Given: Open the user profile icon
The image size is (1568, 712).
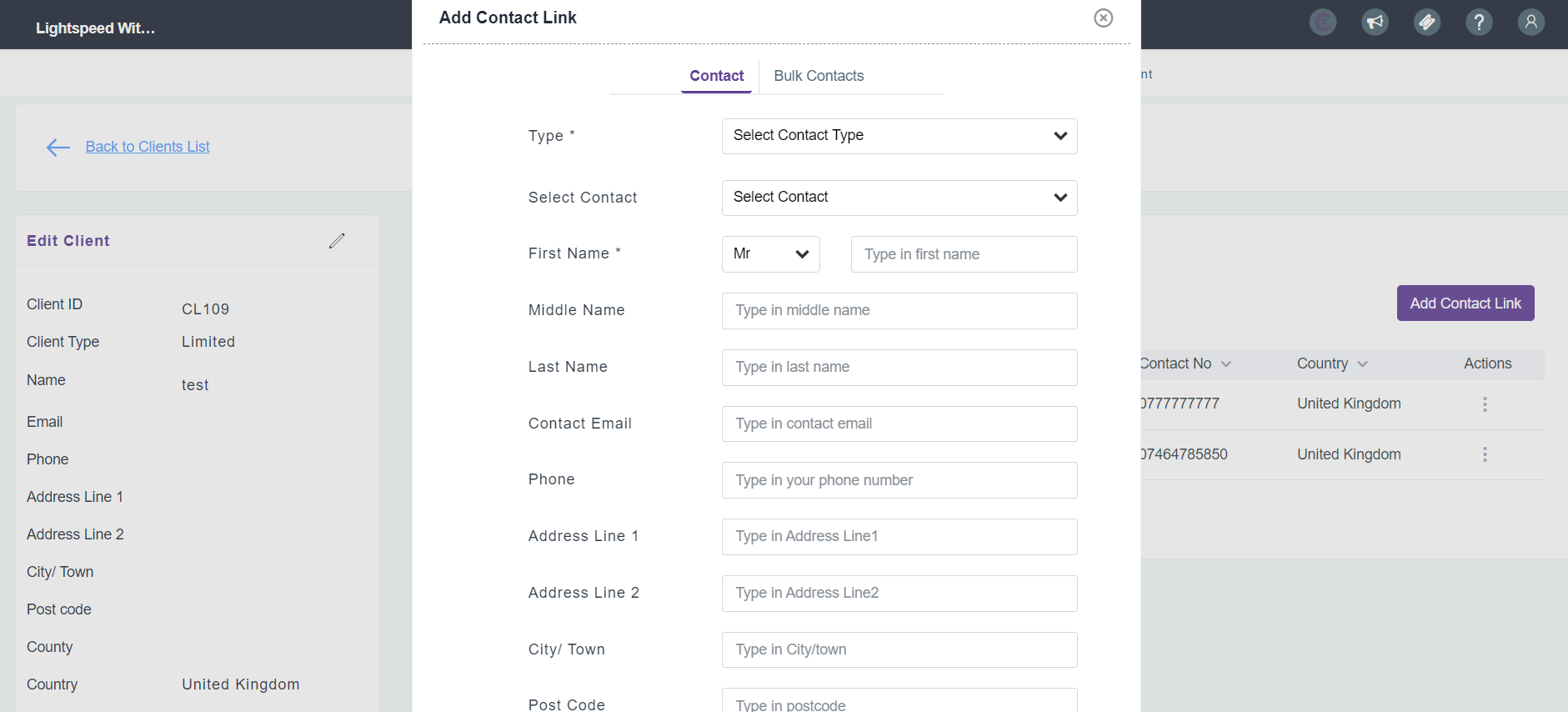Looking at the screenshot, I should (x=1531, y=22).
